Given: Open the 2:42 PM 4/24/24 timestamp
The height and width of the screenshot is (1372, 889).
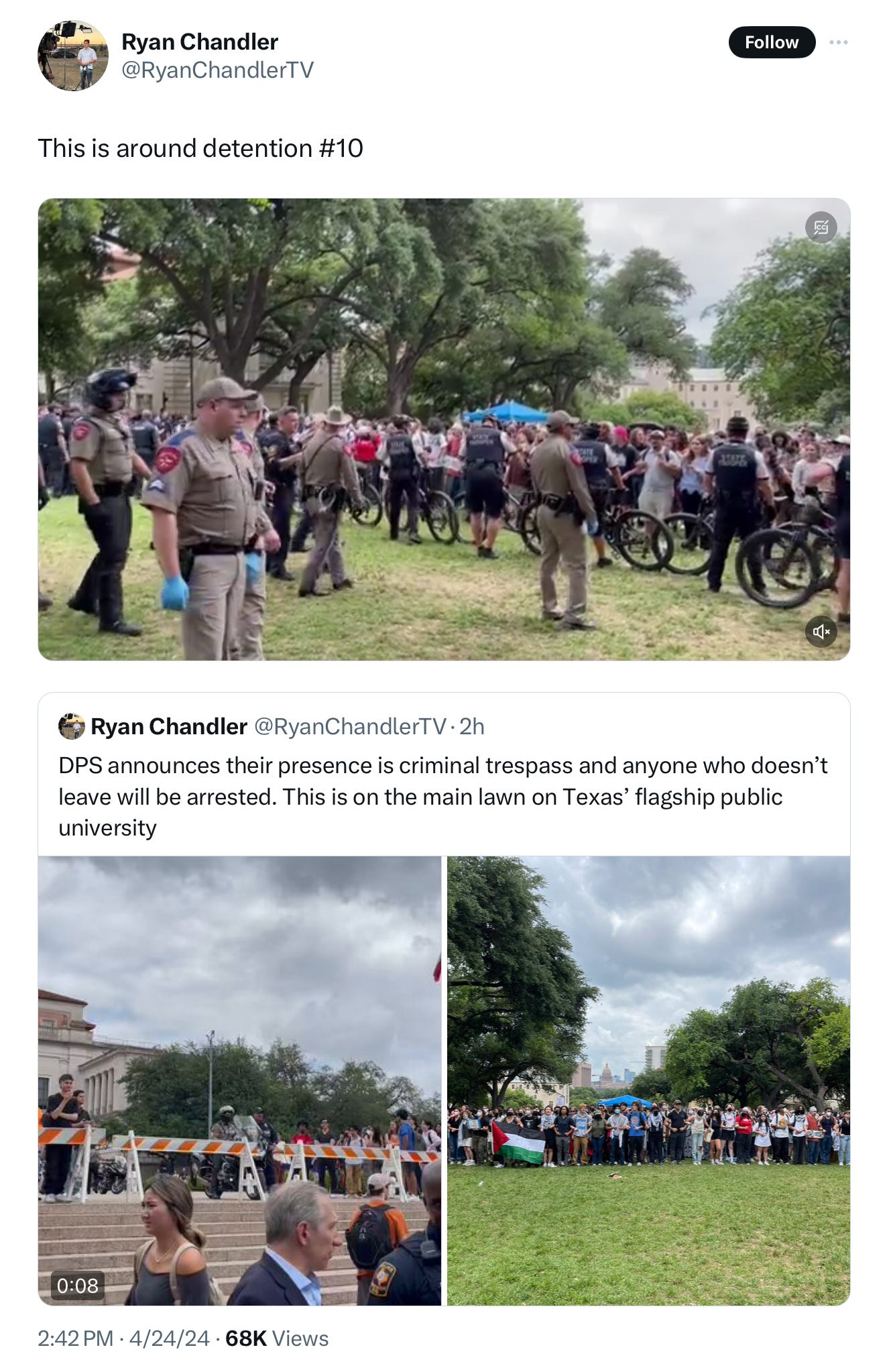Looking at the screenshot, I should click(123, 1338).
